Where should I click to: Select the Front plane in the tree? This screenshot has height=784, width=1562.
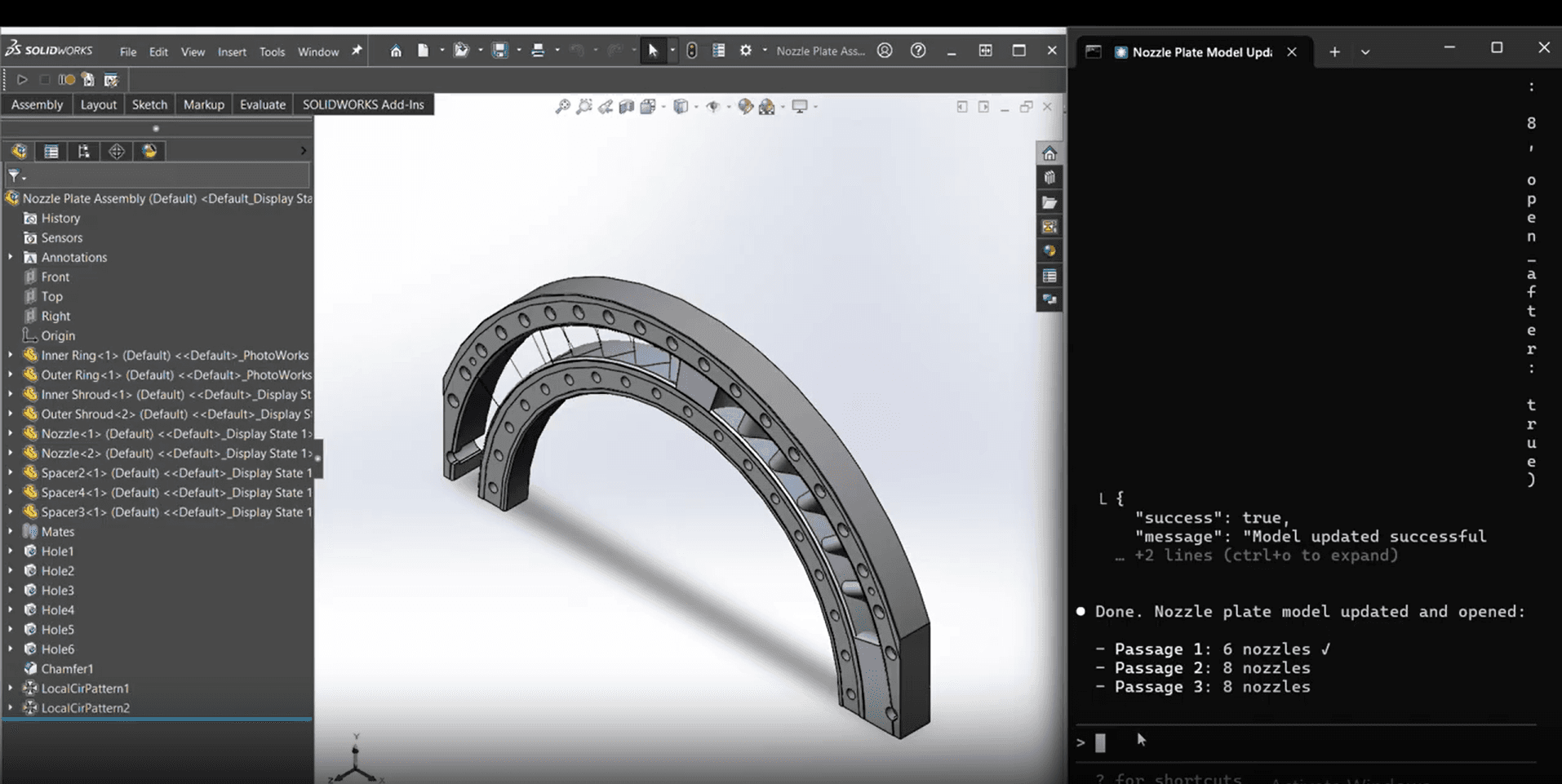[x=55, y=277]
